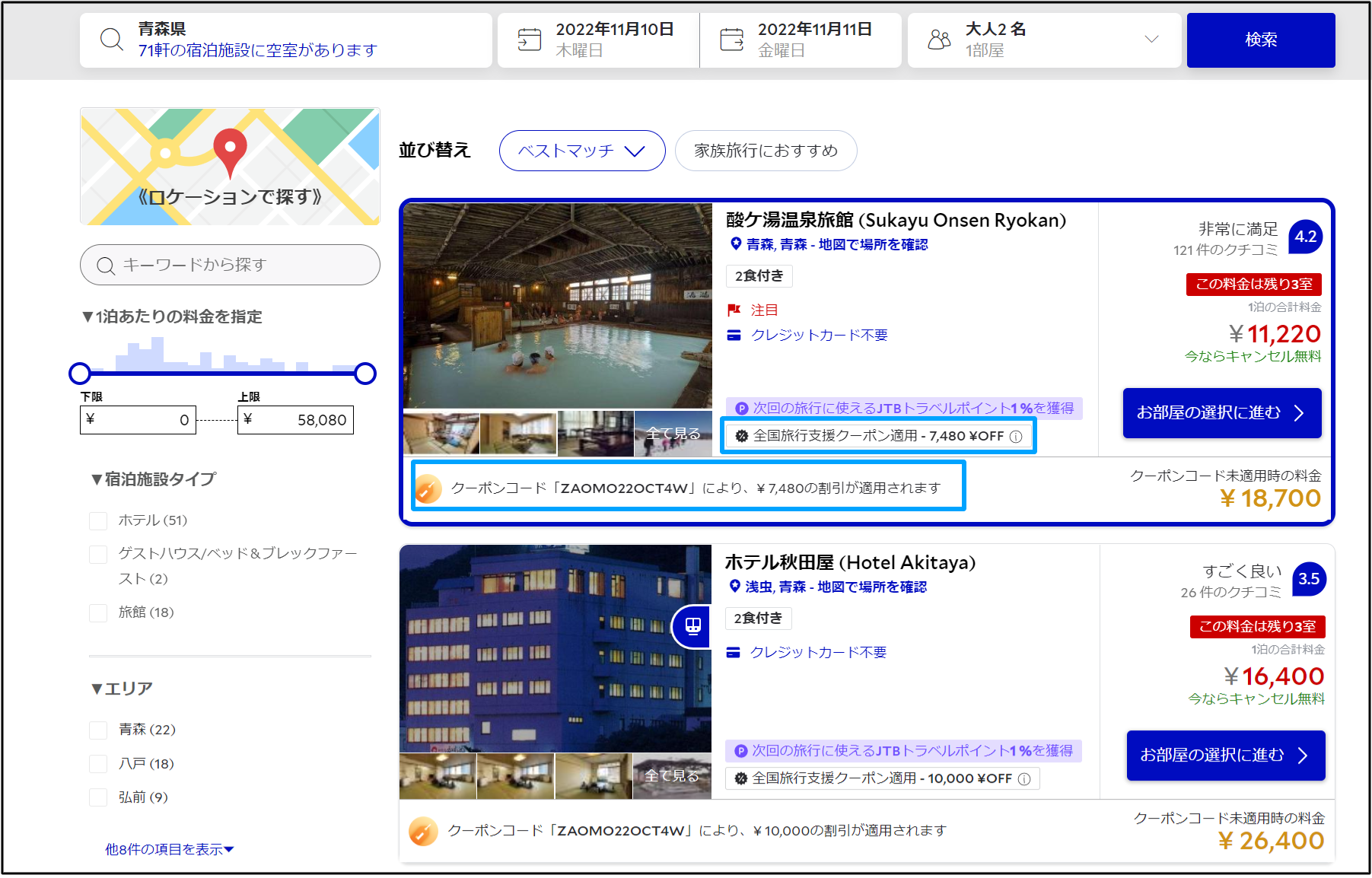Click the キーワードから探す keyword search field

230,265
